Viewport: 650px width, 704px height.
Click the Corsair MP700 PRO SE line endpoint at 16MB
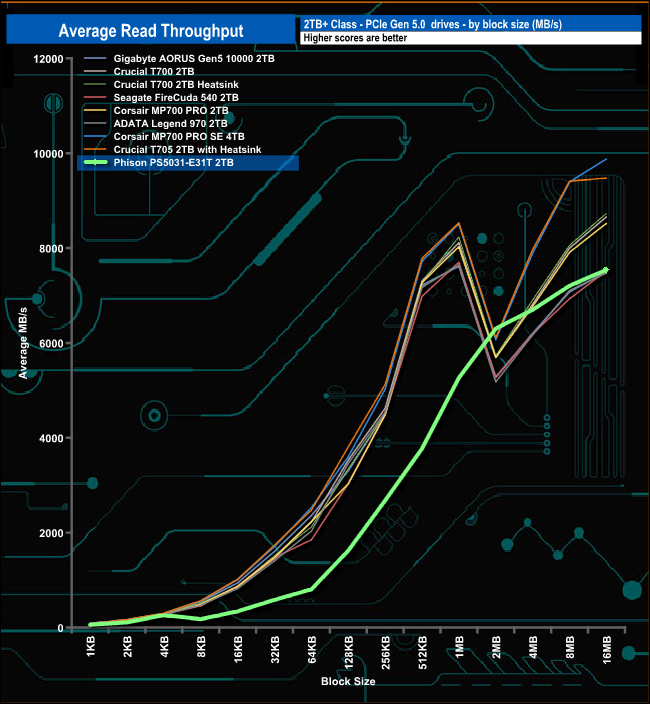coord(606,159)
